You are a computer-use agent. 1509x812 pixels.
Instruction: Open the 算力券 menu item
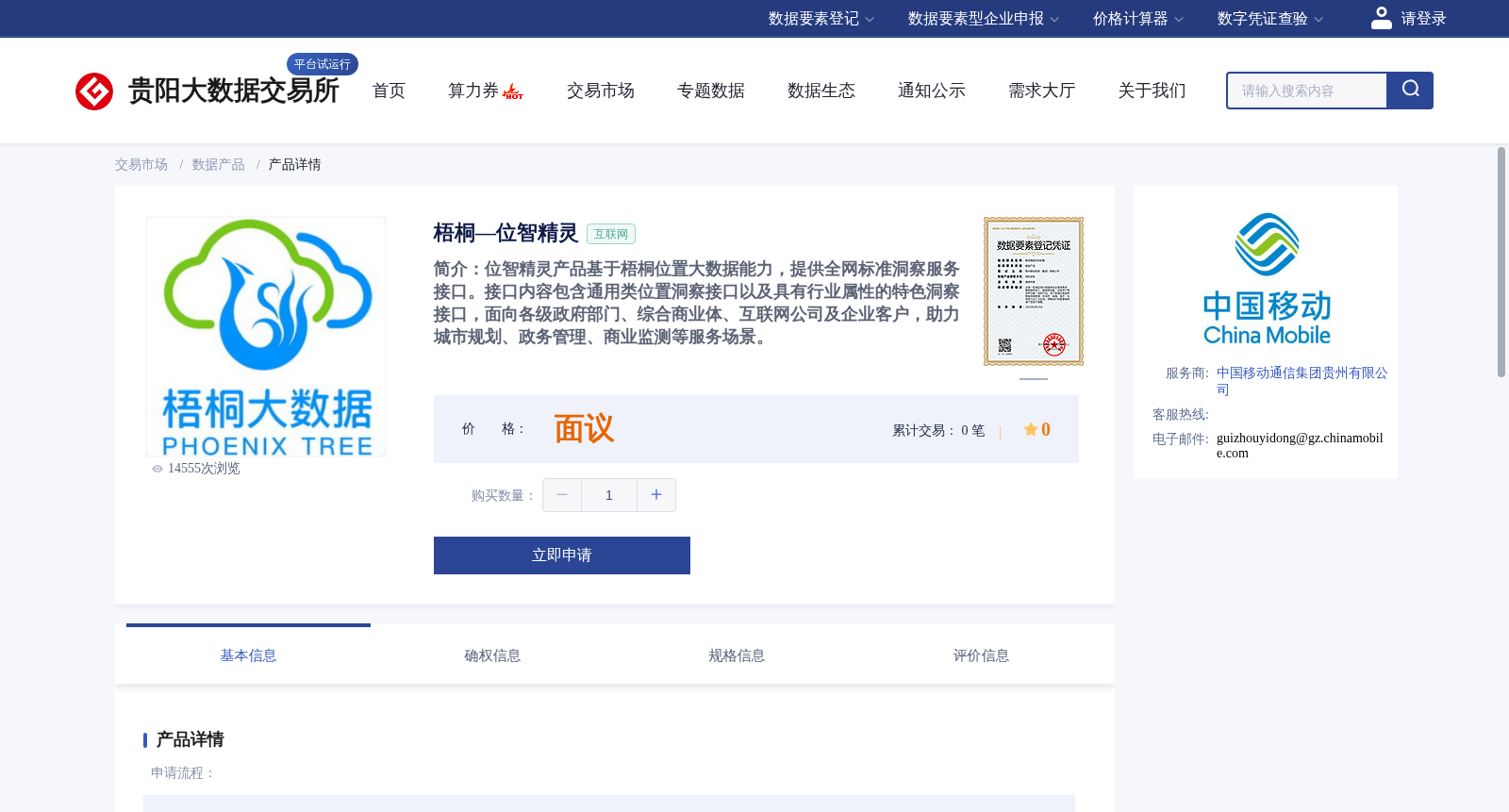[473, 91]
